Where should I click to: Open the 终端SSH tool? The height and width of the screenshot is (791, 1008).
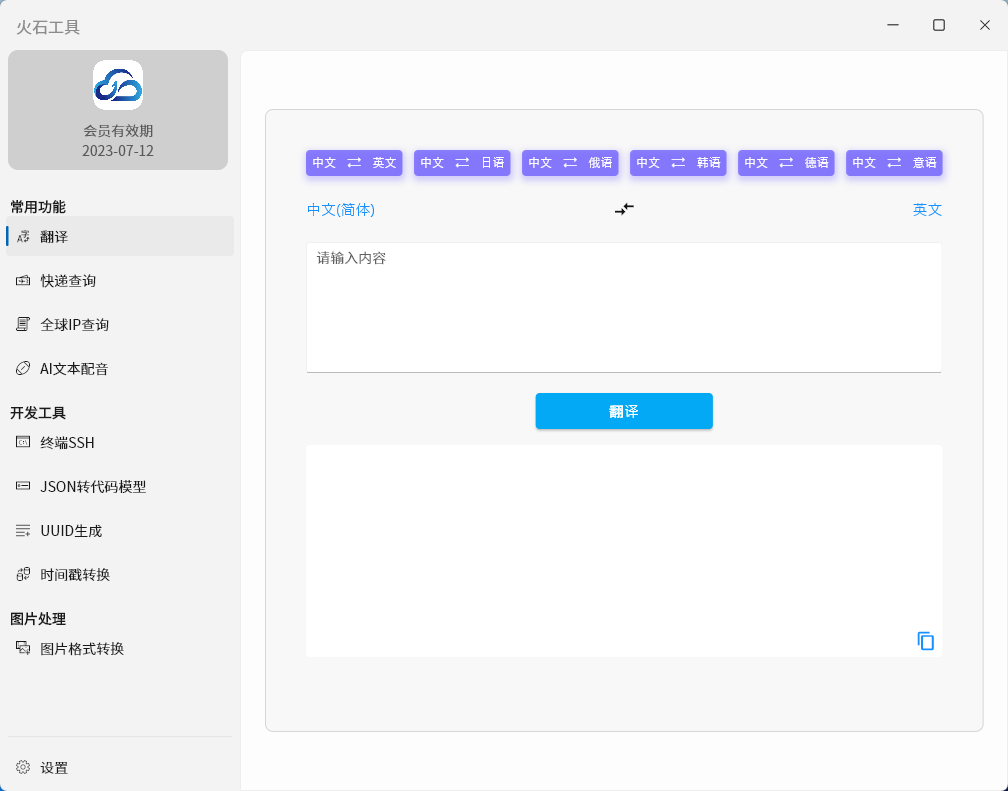pos(120,442)
